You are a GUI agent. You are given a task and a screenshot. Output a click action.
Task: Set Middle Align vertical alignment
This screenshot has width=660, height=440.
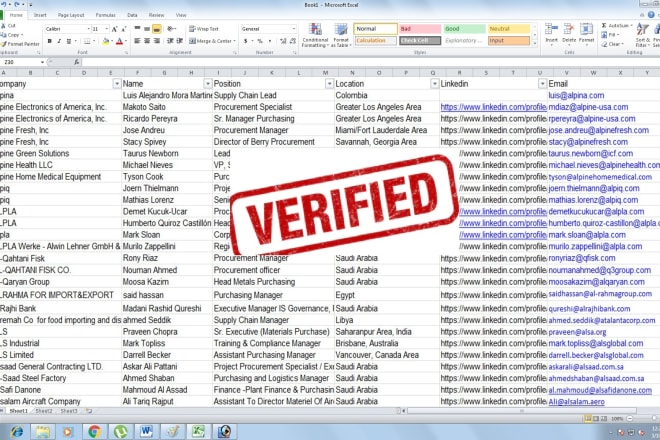[x=147, y=29]
